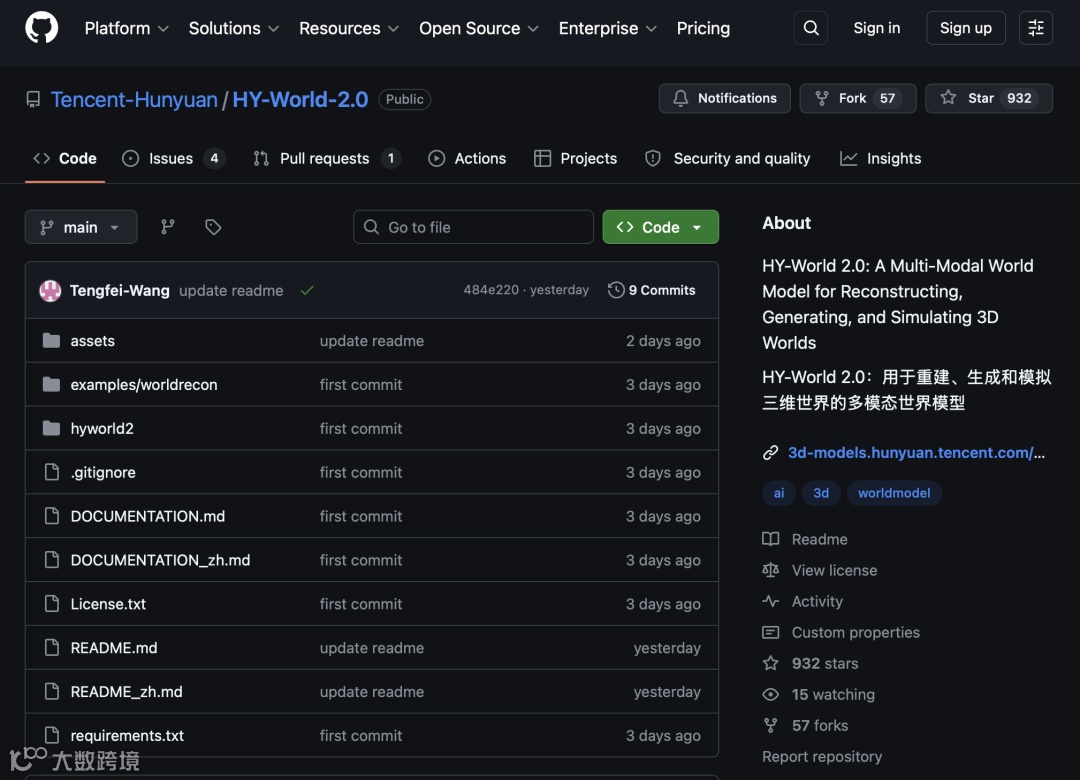Click the Tengfei-Wang author name

pos(120,291)
